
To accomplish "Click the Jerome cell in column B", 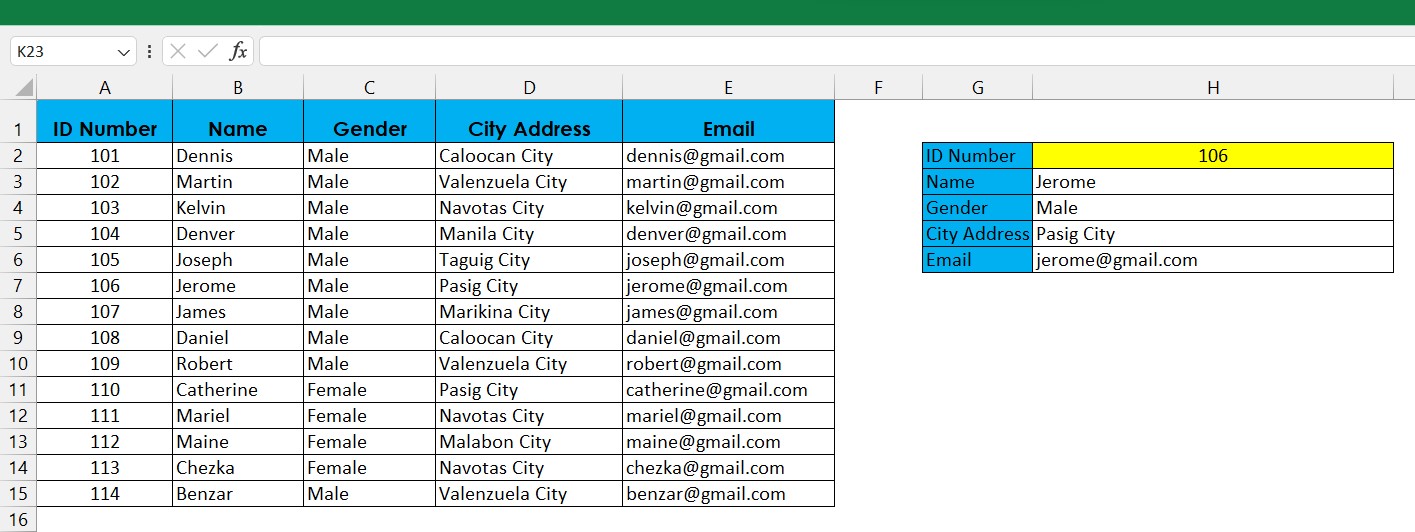I will coord(238,286).
